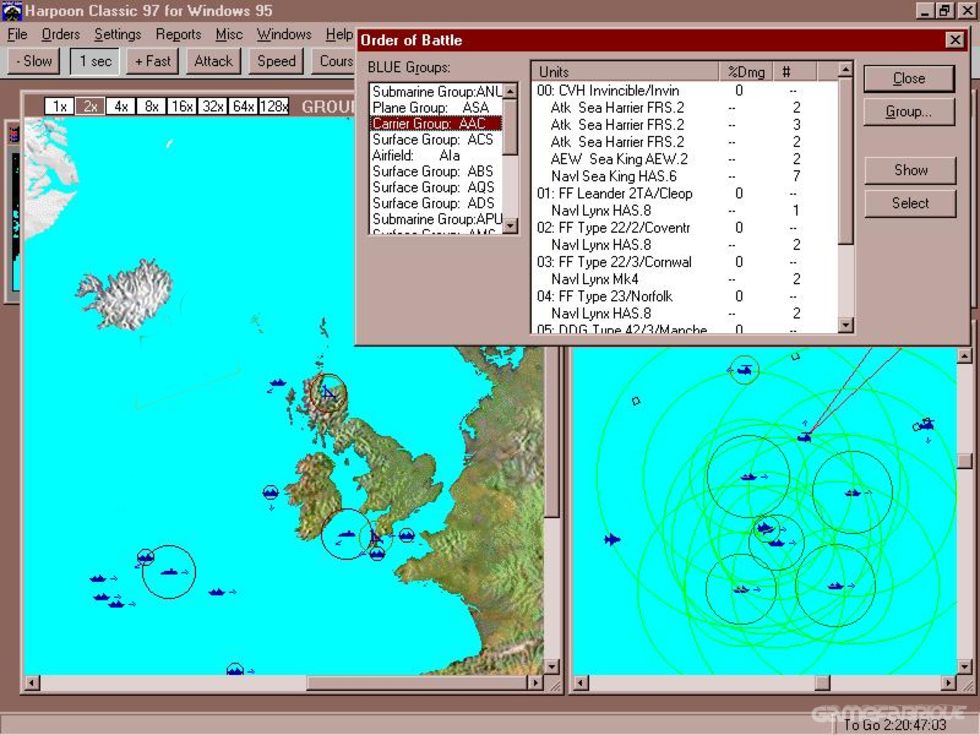
Task: Select Surface Group: ABS in the list
Action: point(436,171)
